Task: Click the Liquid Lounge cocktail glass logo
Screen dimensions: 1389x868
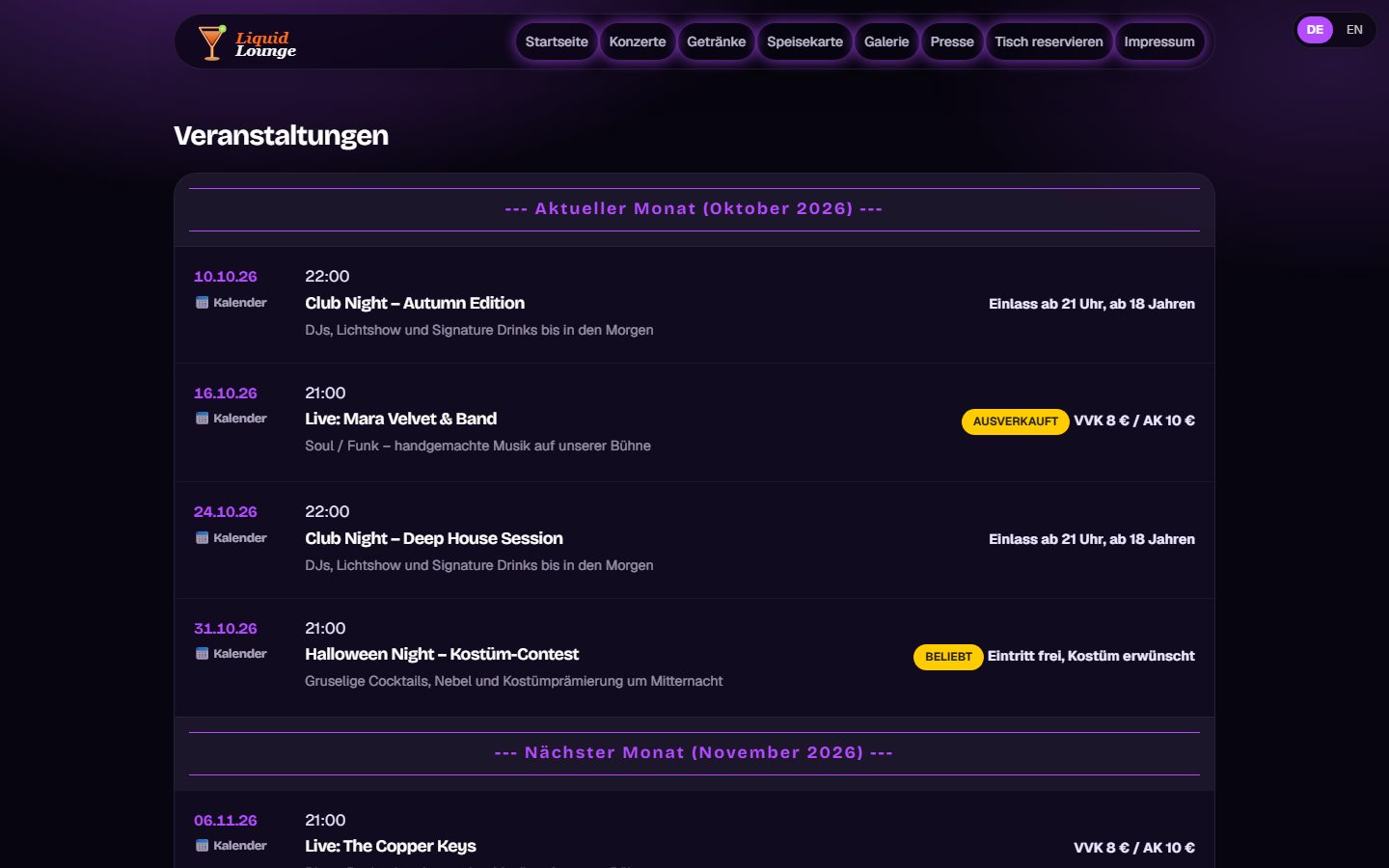Action: pyautogui.click(x=211, y=42)
